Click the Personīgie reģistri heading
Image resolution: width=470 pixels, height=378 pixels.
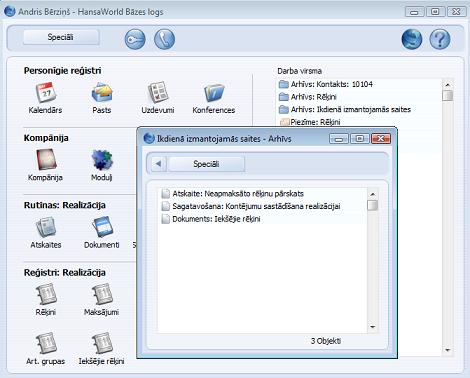(x=62, y=71)
